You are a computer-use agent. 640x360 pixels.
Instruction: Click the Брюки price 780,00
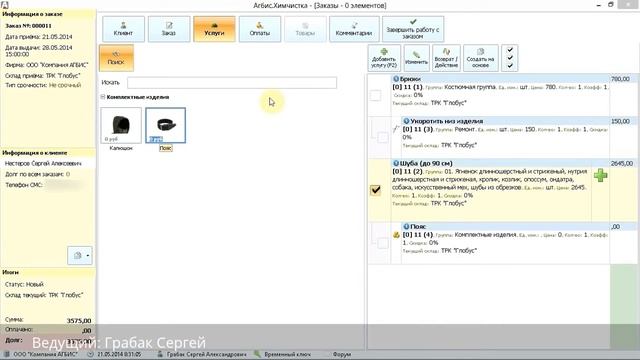click(x=620, y=79)
